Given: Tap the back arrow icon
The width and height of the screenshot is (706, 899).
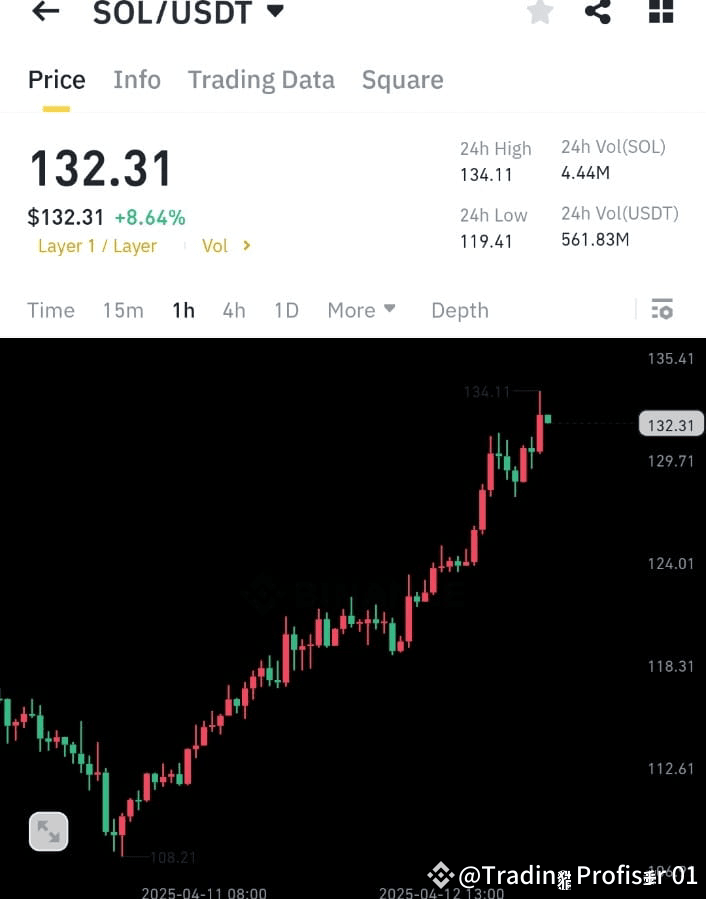Looking at the screenshot, I should (x=44, y=13).
